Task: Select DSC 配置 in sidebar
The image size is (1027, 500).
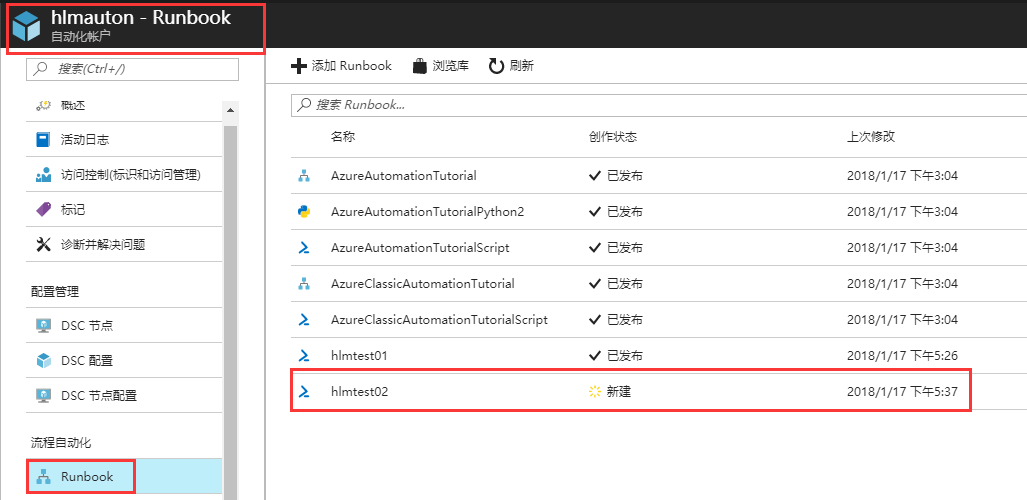Action: tap(124, 360)
